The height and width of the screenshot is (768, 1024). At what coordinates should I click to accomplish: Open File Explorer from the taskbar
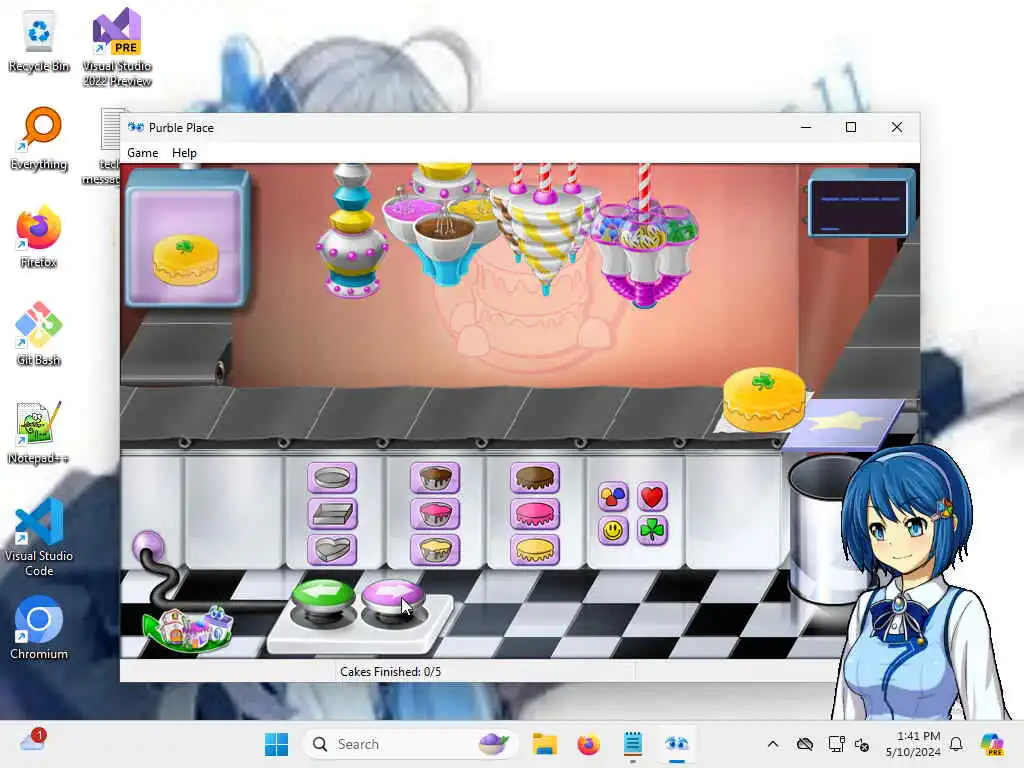[x=544, y=744]
